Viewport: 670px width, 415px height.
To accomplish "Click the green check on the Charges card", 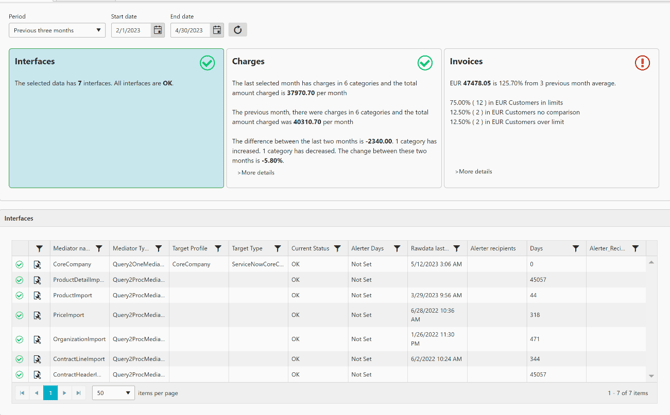I will click(425, 63).
